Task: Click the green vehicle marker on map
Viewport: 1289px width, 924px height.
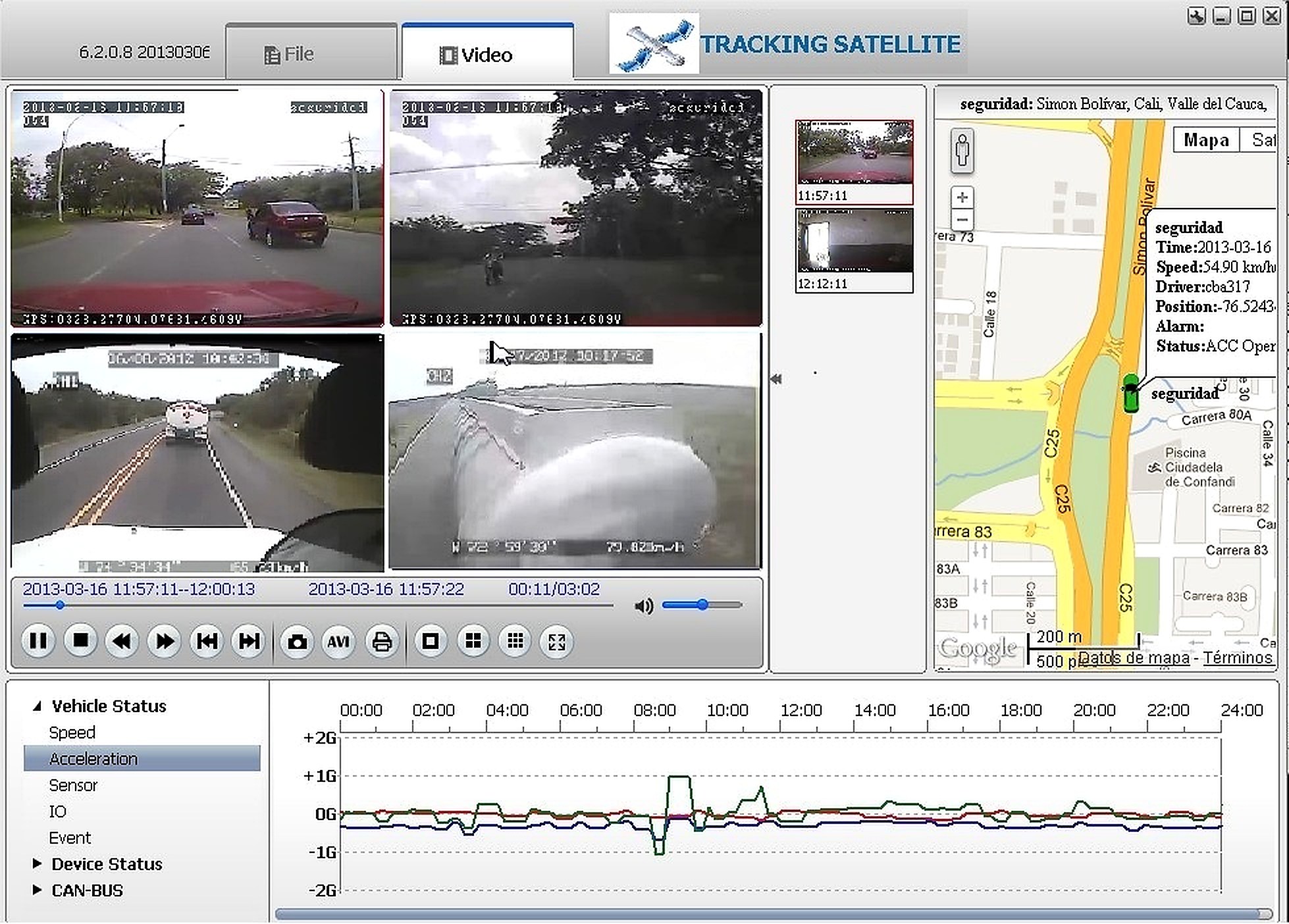Action: 1131,394
